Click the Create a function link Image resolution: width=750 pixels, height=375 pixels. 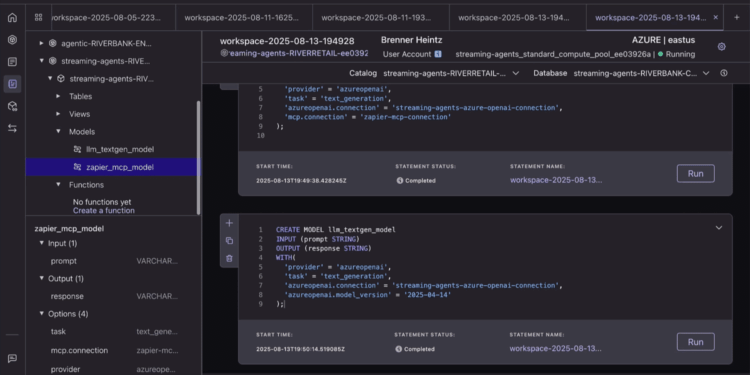(104, 210)
